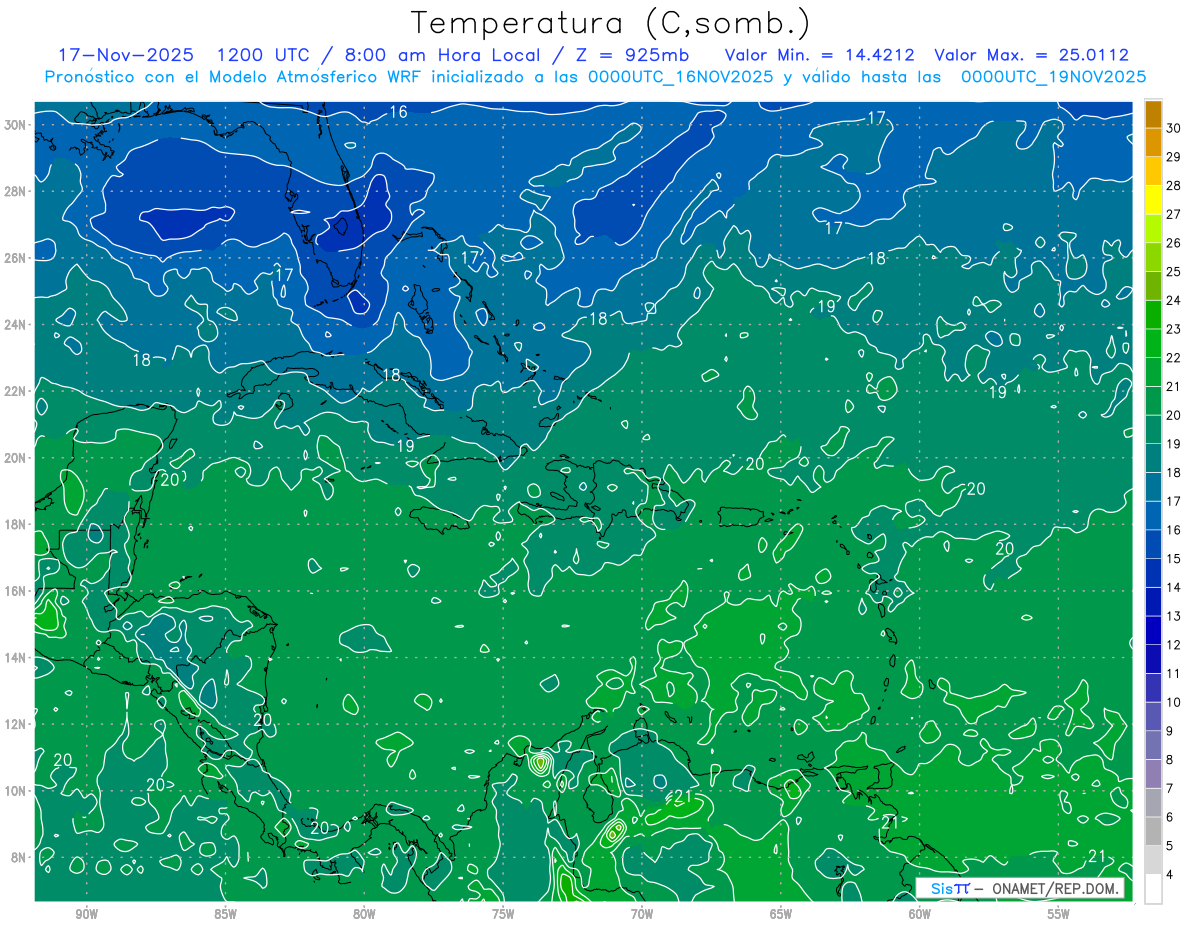
Task: Click the "65W" longitude label
Action: [x=781, y=914]
